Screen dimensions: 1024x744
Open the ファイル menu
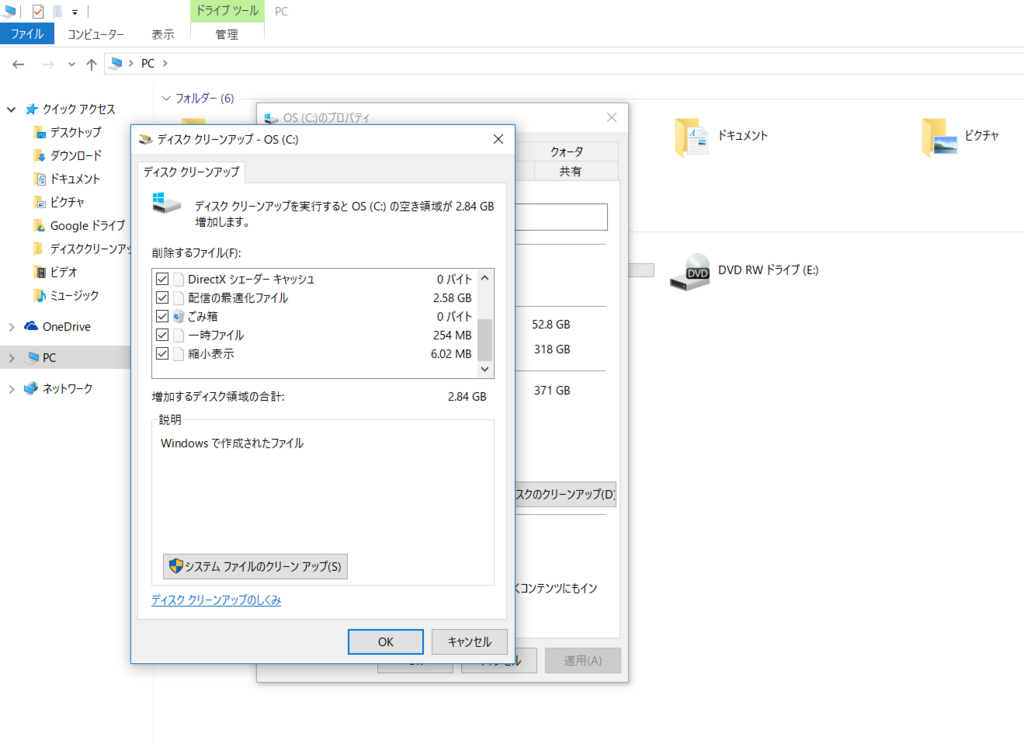[27, 34]
